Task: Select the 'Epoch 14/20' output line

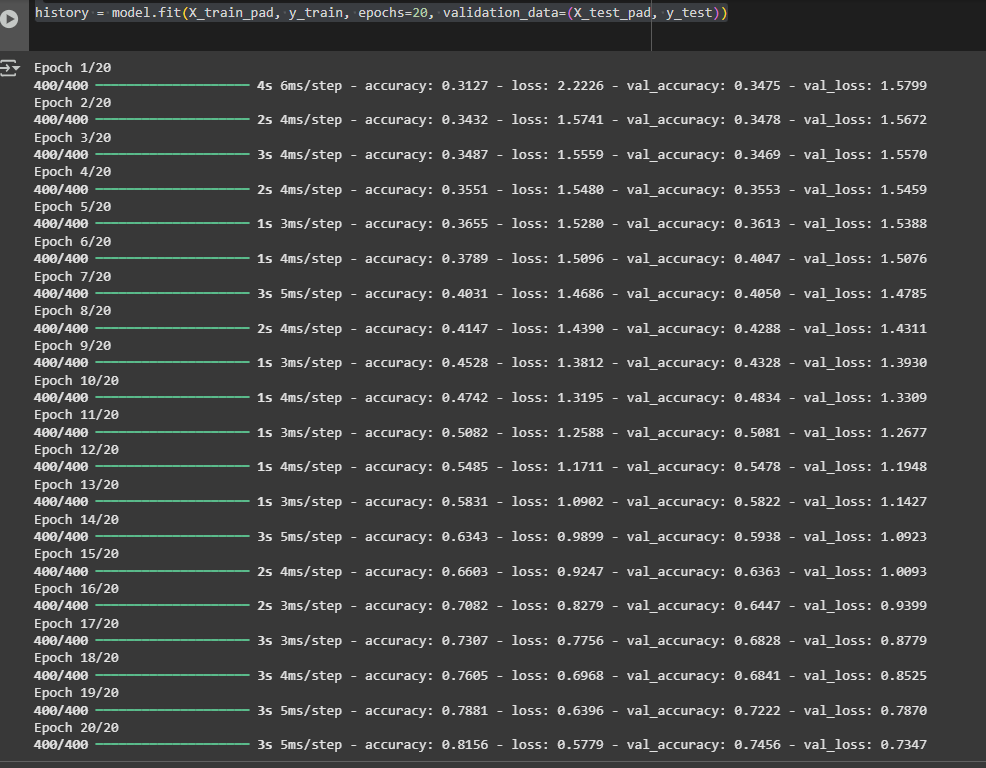Action: click(76, 520)
